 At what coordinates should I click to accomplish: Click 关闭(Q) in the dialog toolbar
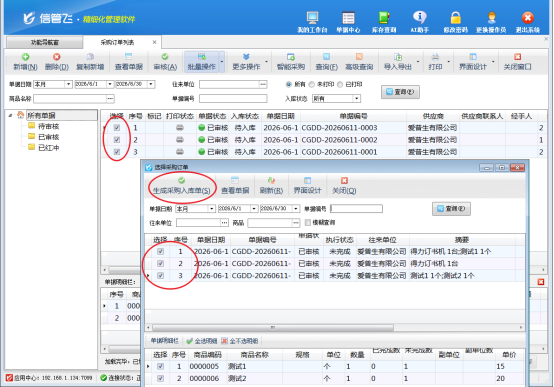(x=344, y=186)
